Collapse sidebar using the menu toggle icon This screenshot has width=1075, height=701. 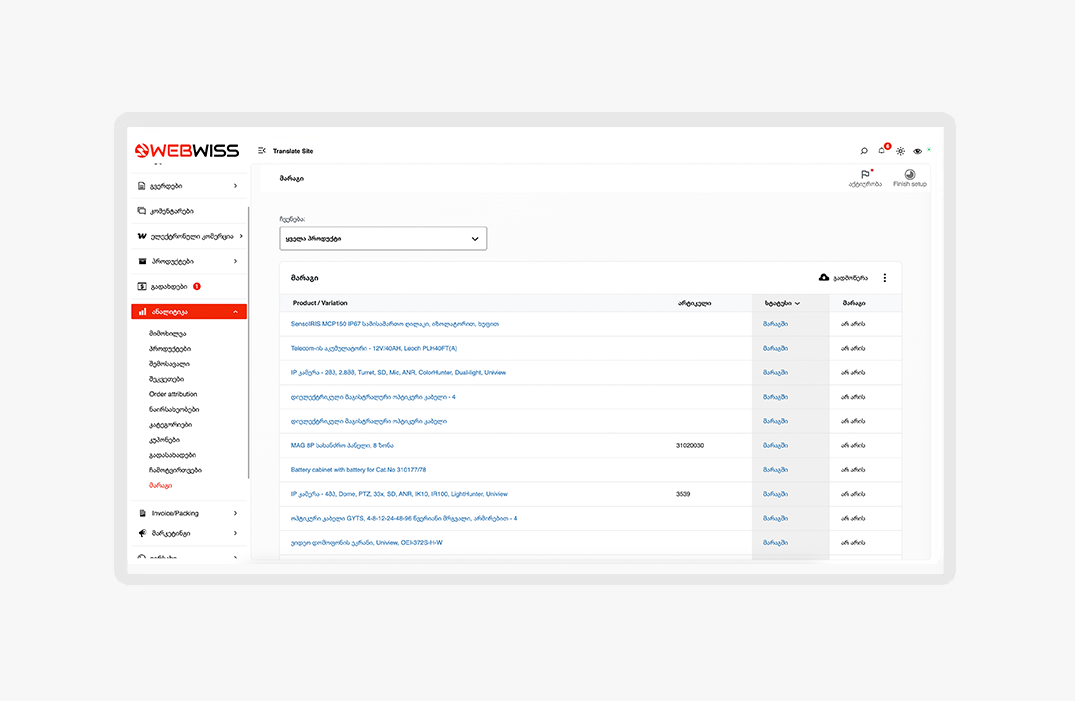click(x=262, y=151)
